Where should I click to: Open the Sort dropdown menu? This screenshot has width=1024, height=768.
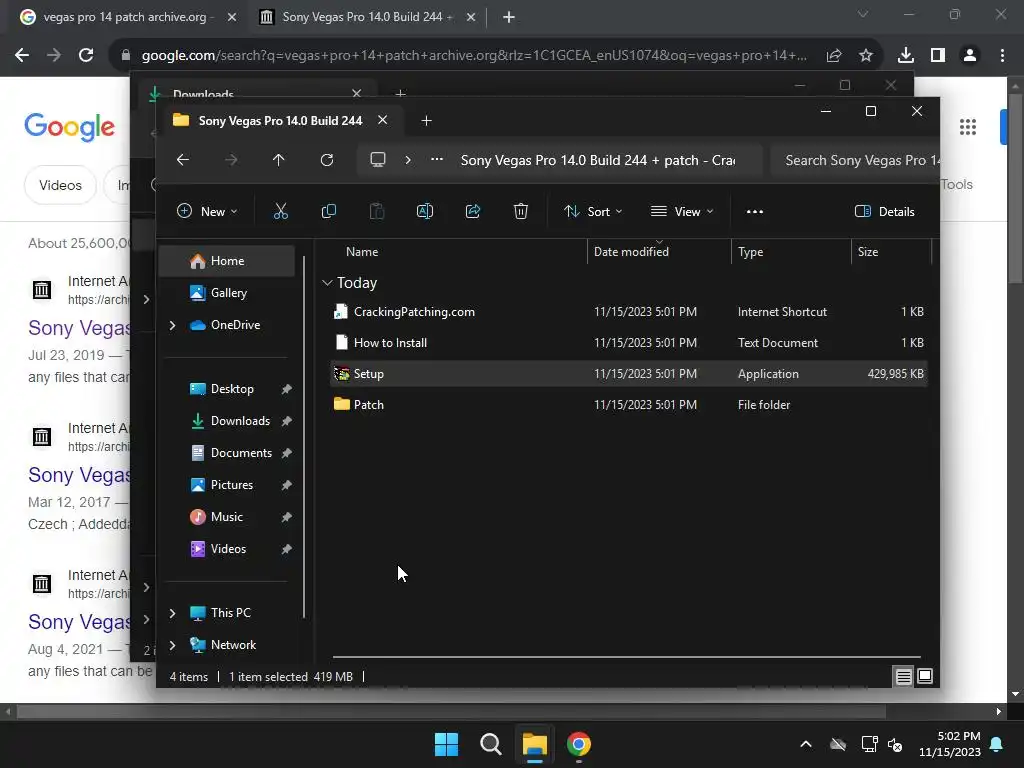pyautogui.click(x=593, y=212)
